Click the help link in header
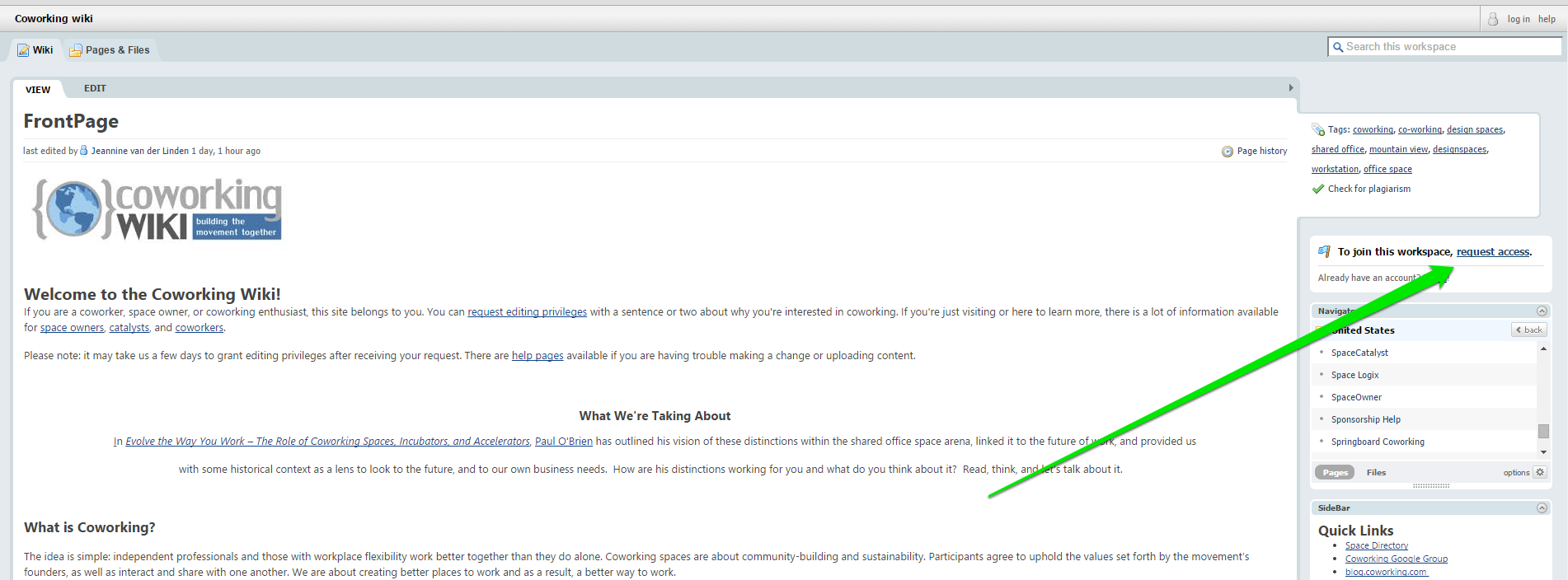This screenshot has height=580, width=1568. coord(1547,19)
